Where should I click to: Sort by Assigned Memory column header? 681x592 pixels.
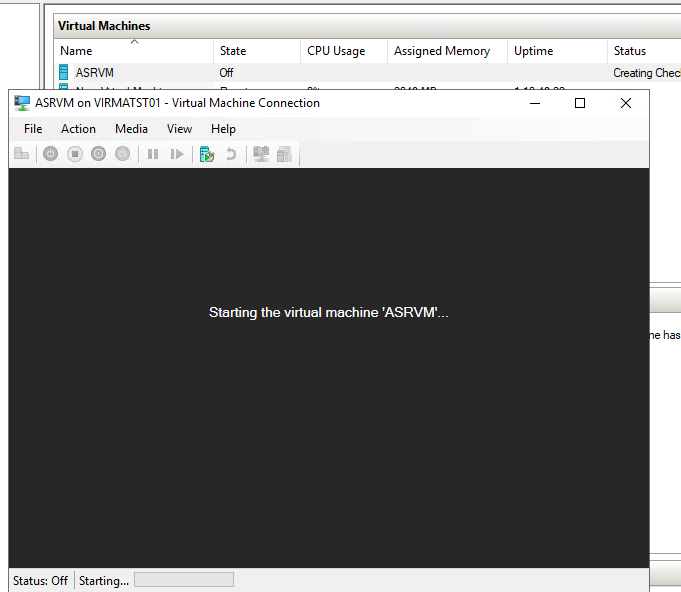447,51
